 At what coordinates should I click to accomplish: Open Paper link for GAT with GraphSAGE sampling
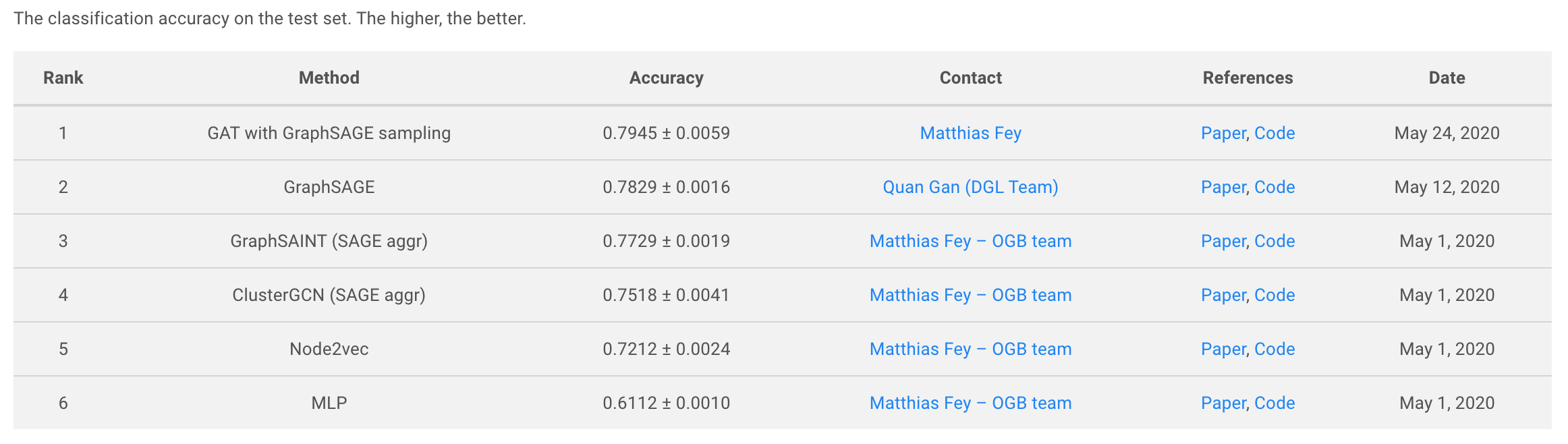pyautogui.click(x=1223, y=133)
